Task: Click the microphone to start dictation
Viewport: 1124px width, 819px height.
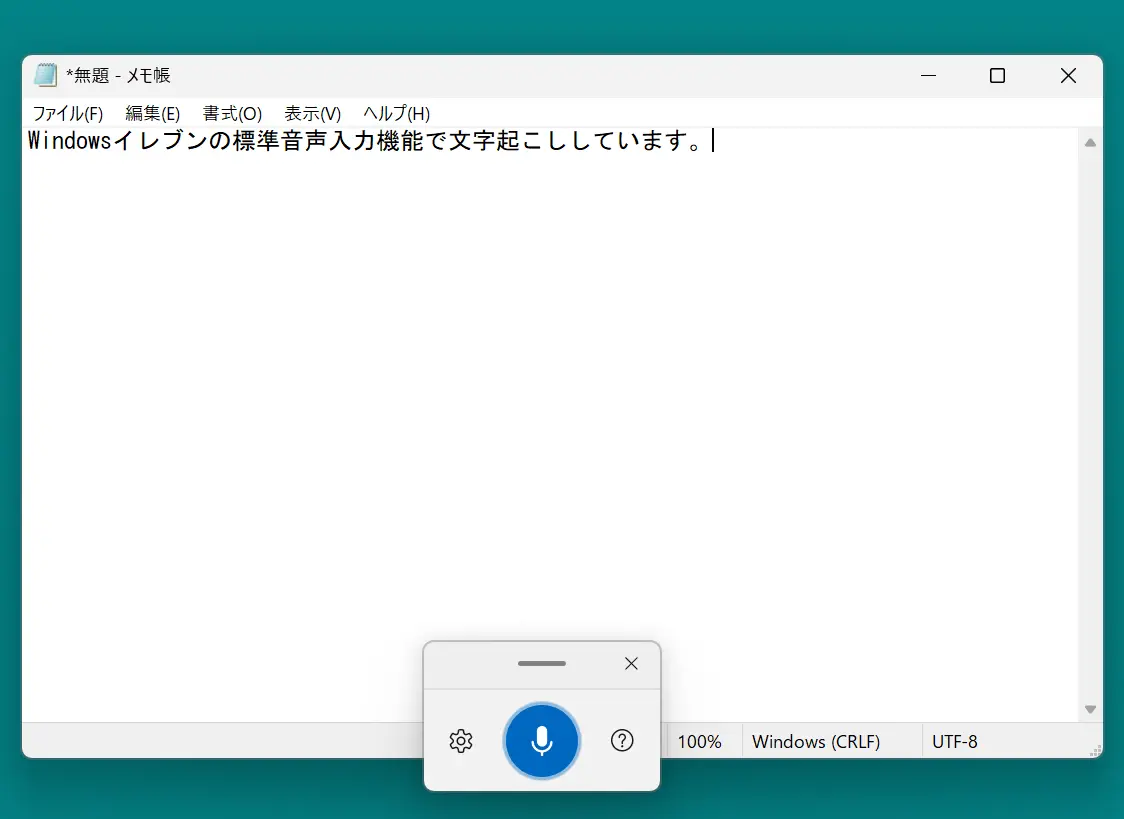Action: [541, 741]
